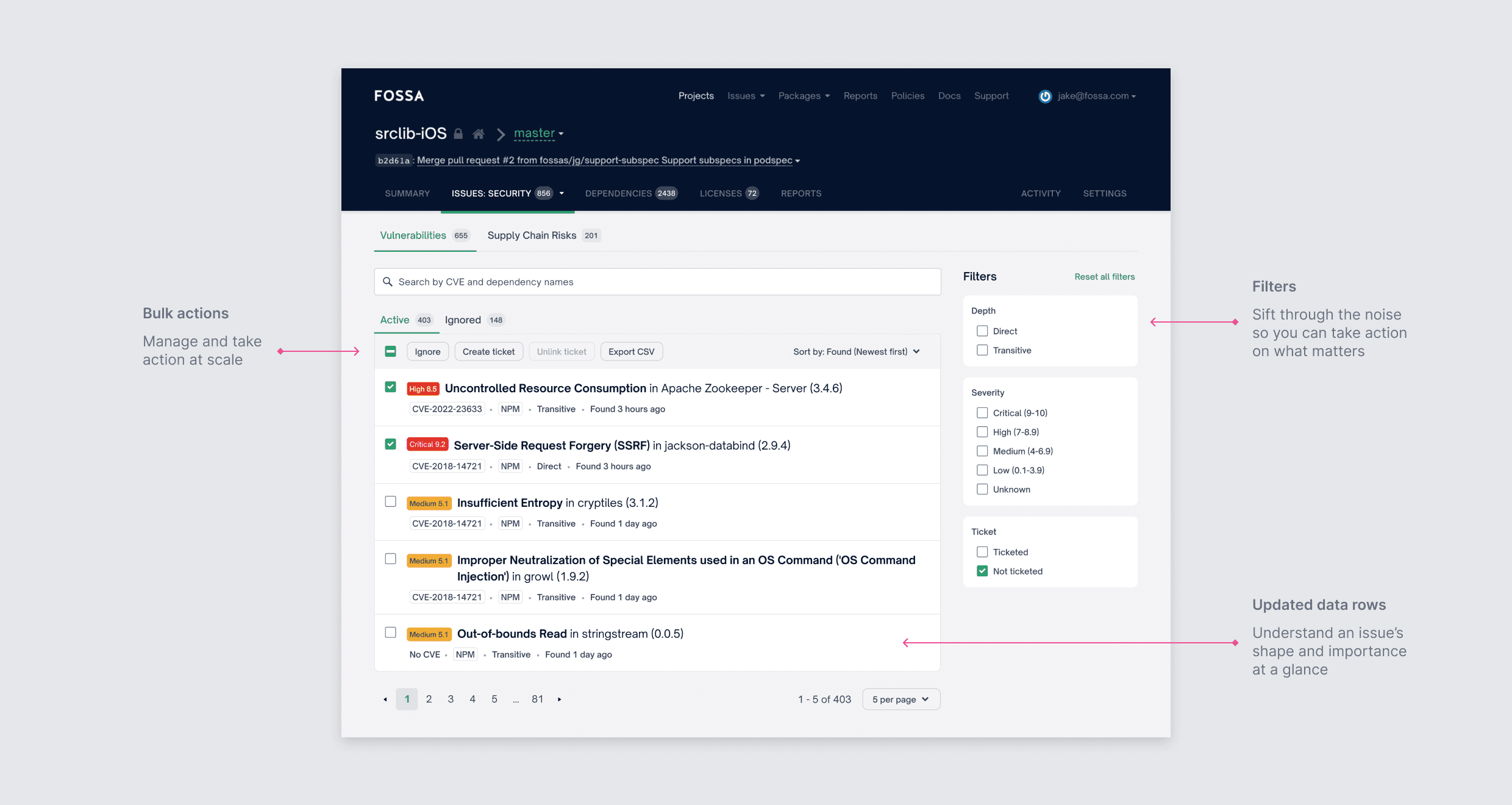Expand the commit message dropdown
Image resolution: width=1512 pixels, height=805 pixels.
pyautogui.click(x=797, y=161)
